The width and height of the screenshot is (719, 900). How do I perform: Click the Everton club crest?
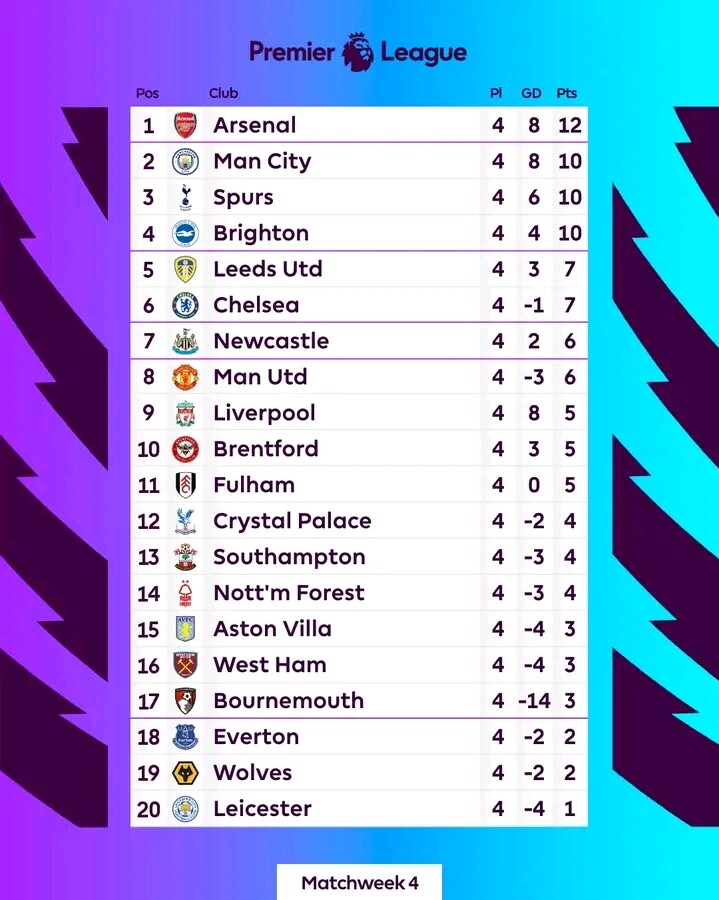pos(185,737)
